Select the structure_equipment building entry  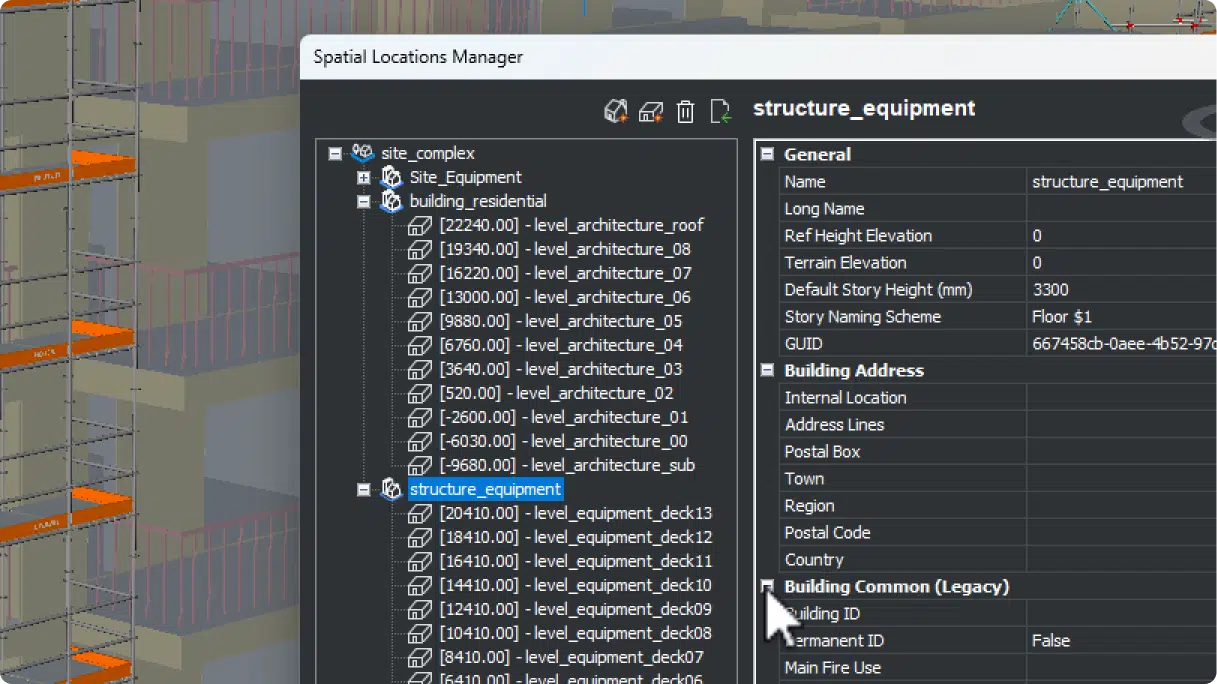click(485, 489)
